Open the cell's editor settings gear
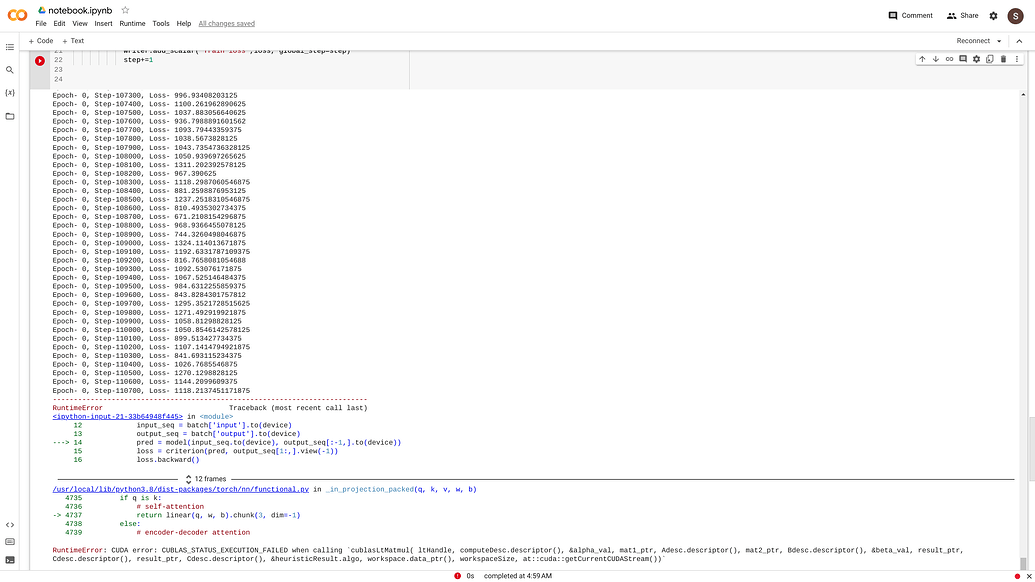 click(976, 59)
